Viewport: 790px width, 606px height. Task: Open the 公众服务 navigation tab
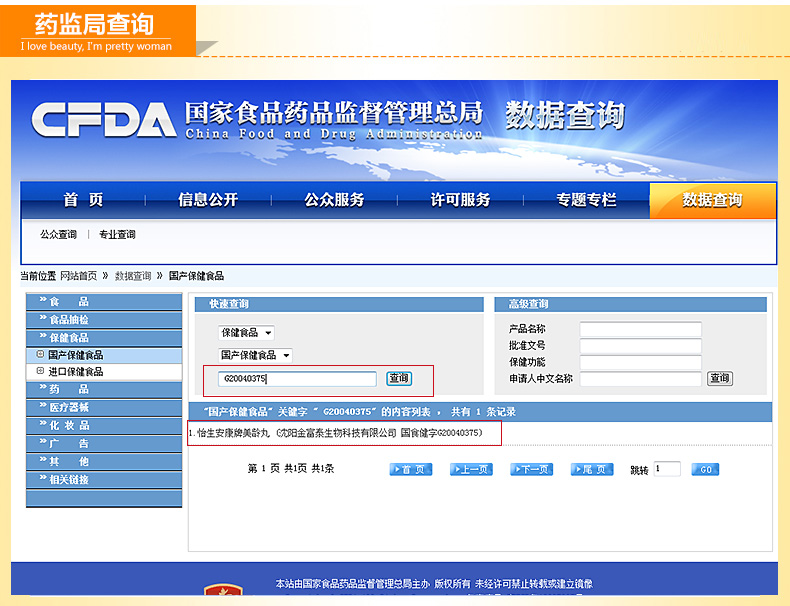click(x=334, y=200)
